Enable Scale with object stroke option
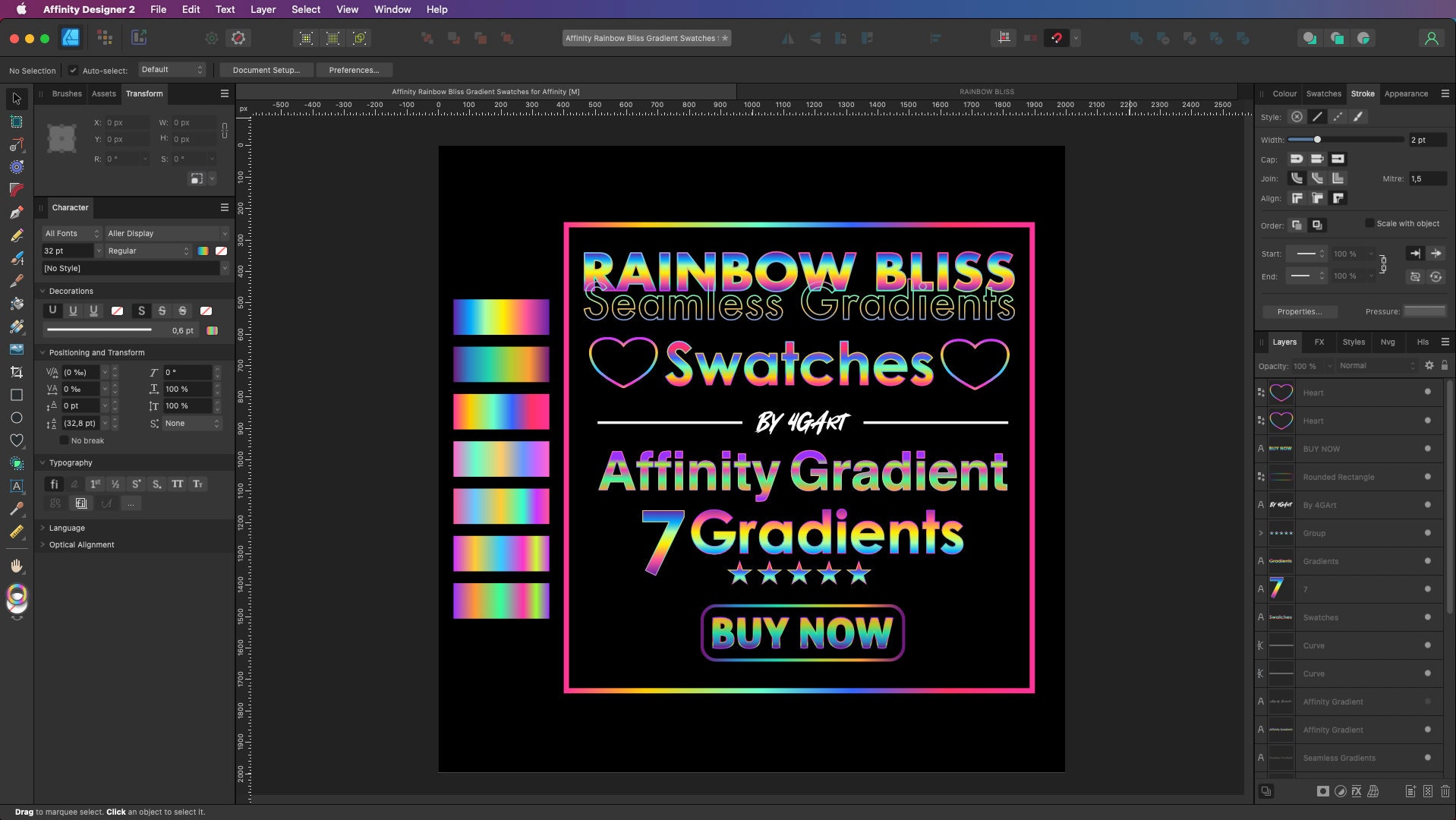Image resolution: width=1456 pixels, height=820 pixels. point(1371,223)
